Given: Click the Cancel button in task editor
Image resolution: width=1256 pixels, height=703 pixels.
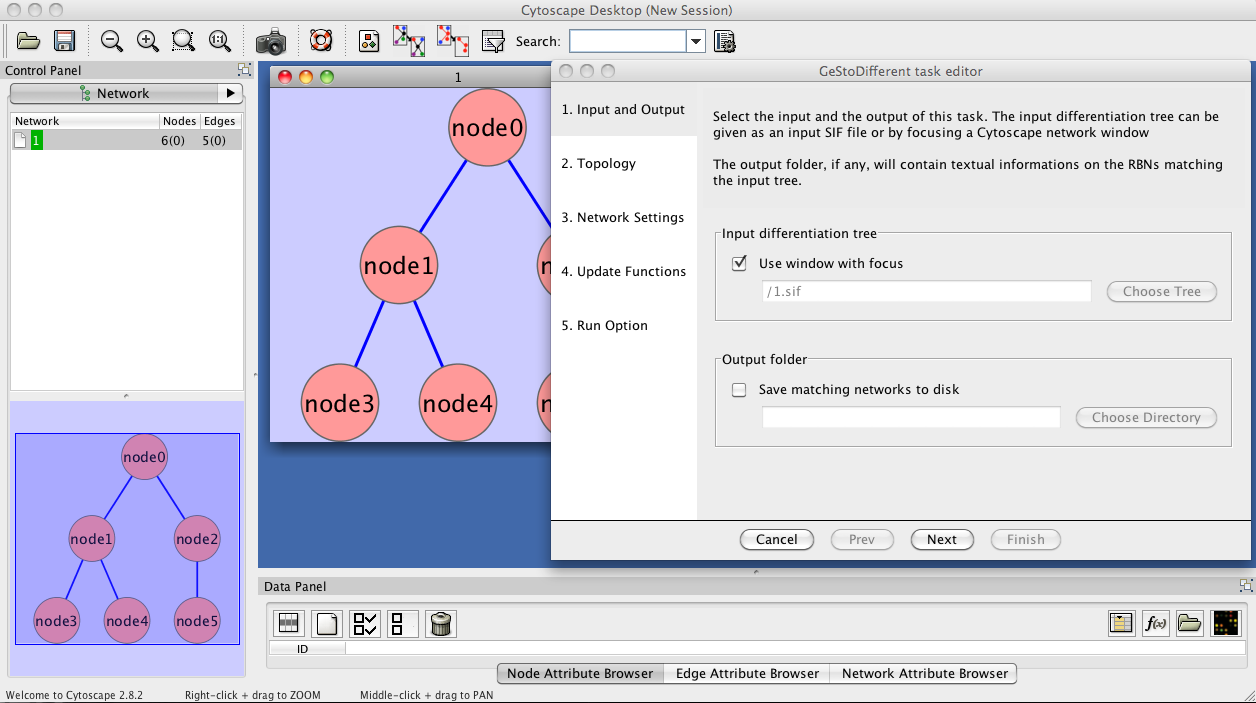Looking at the screenshot, I should (776, 540).
